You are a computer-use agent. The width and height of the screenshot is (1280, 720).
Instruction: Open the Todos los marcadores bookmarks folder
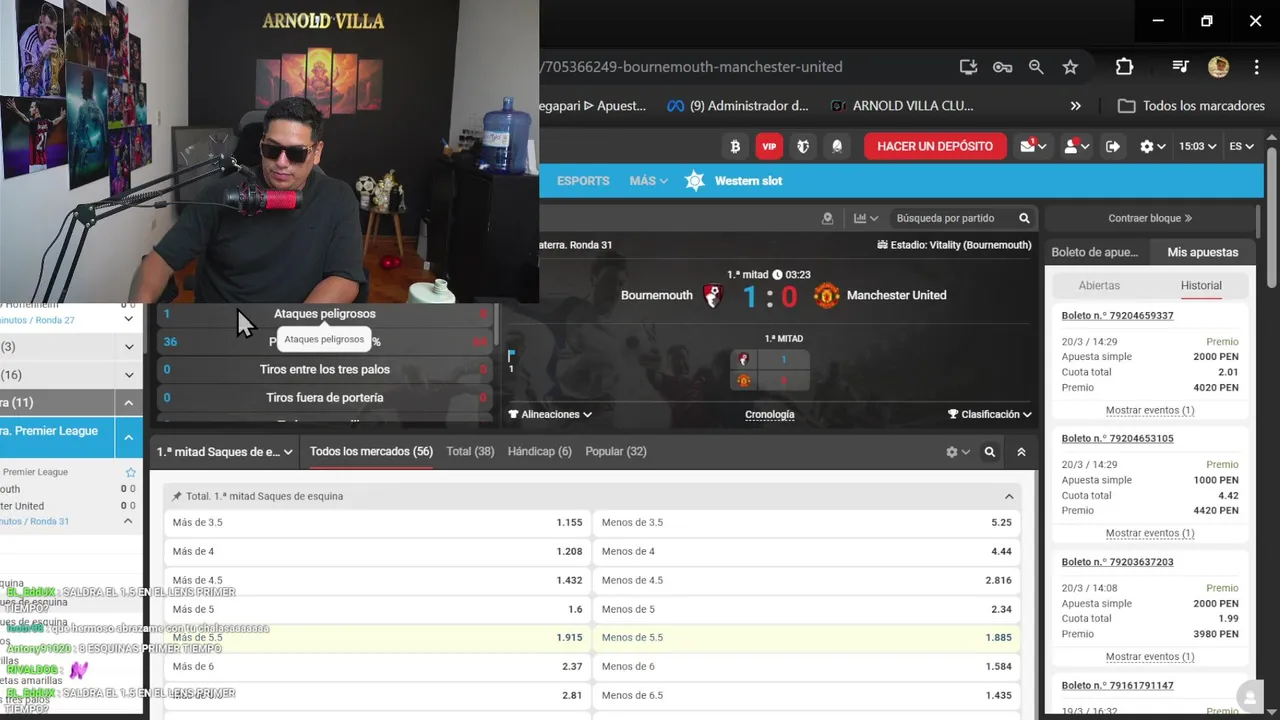(1191, 106)
